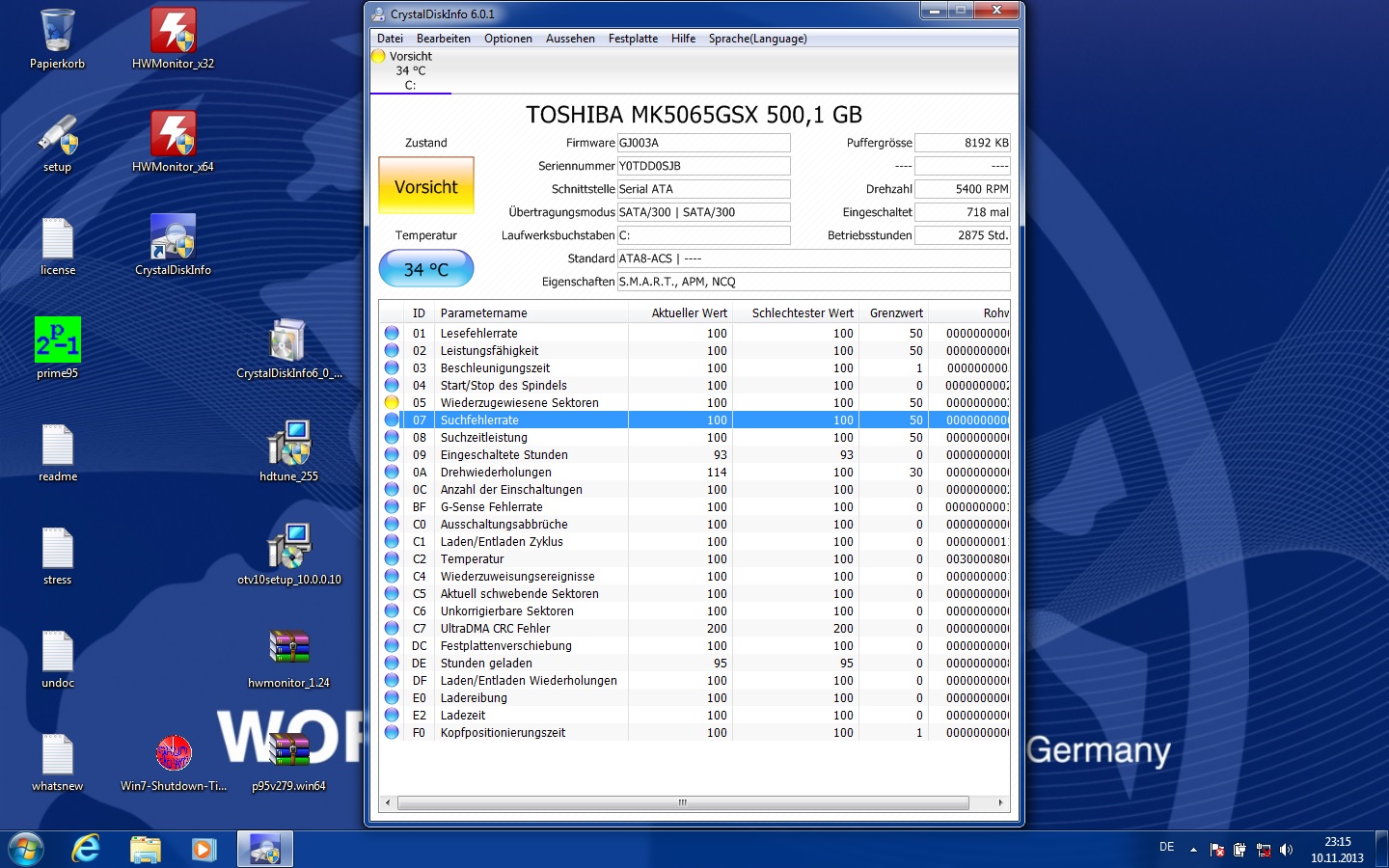Select the CrystalDiskInfo6_0_... installer icon
Screen dimensions: 1389x868
289,348
